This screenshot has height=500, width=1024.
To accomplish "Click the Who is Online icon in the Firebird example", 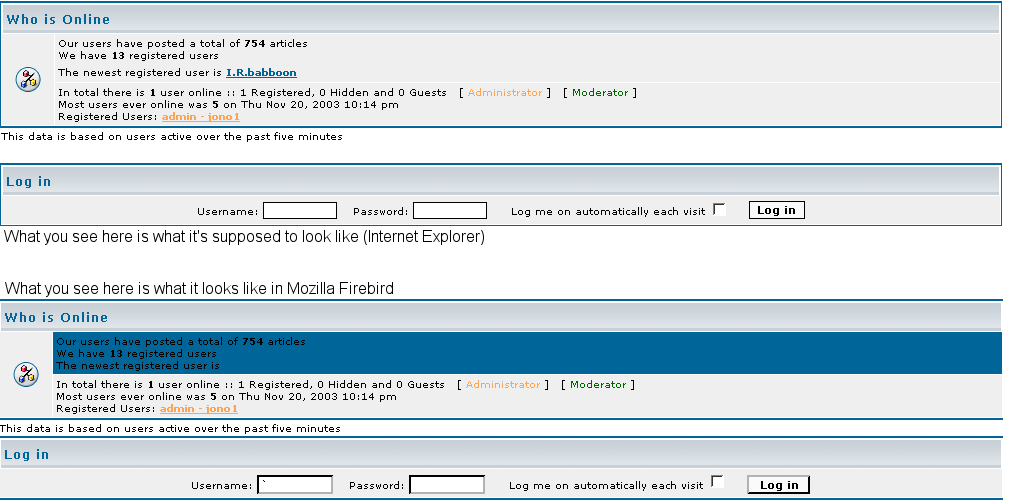I will [26, 374].
